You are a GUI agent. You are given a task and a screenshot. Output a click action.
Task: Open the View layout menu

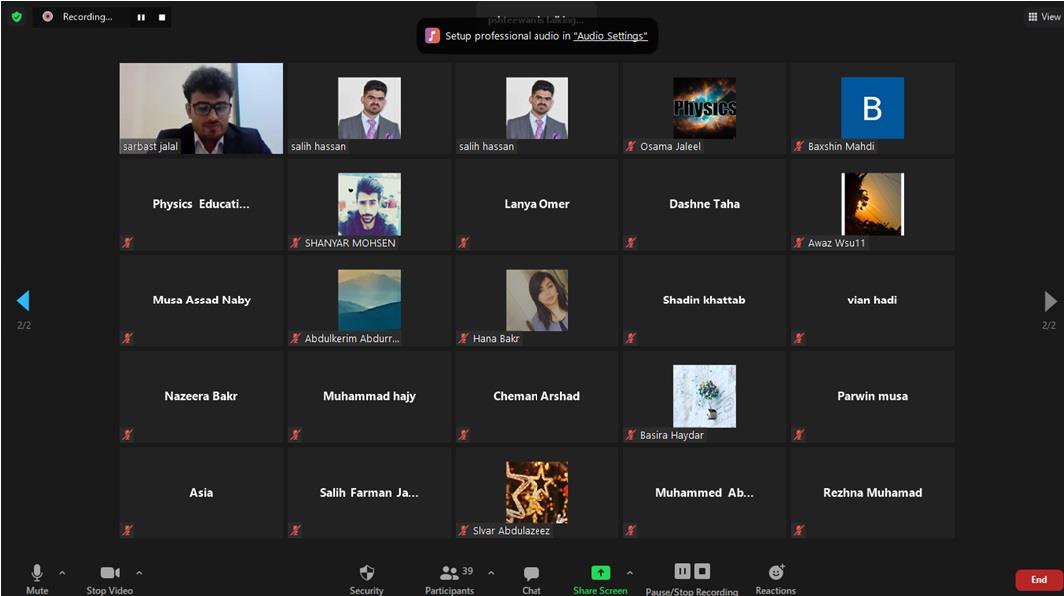click(1043, 17)
